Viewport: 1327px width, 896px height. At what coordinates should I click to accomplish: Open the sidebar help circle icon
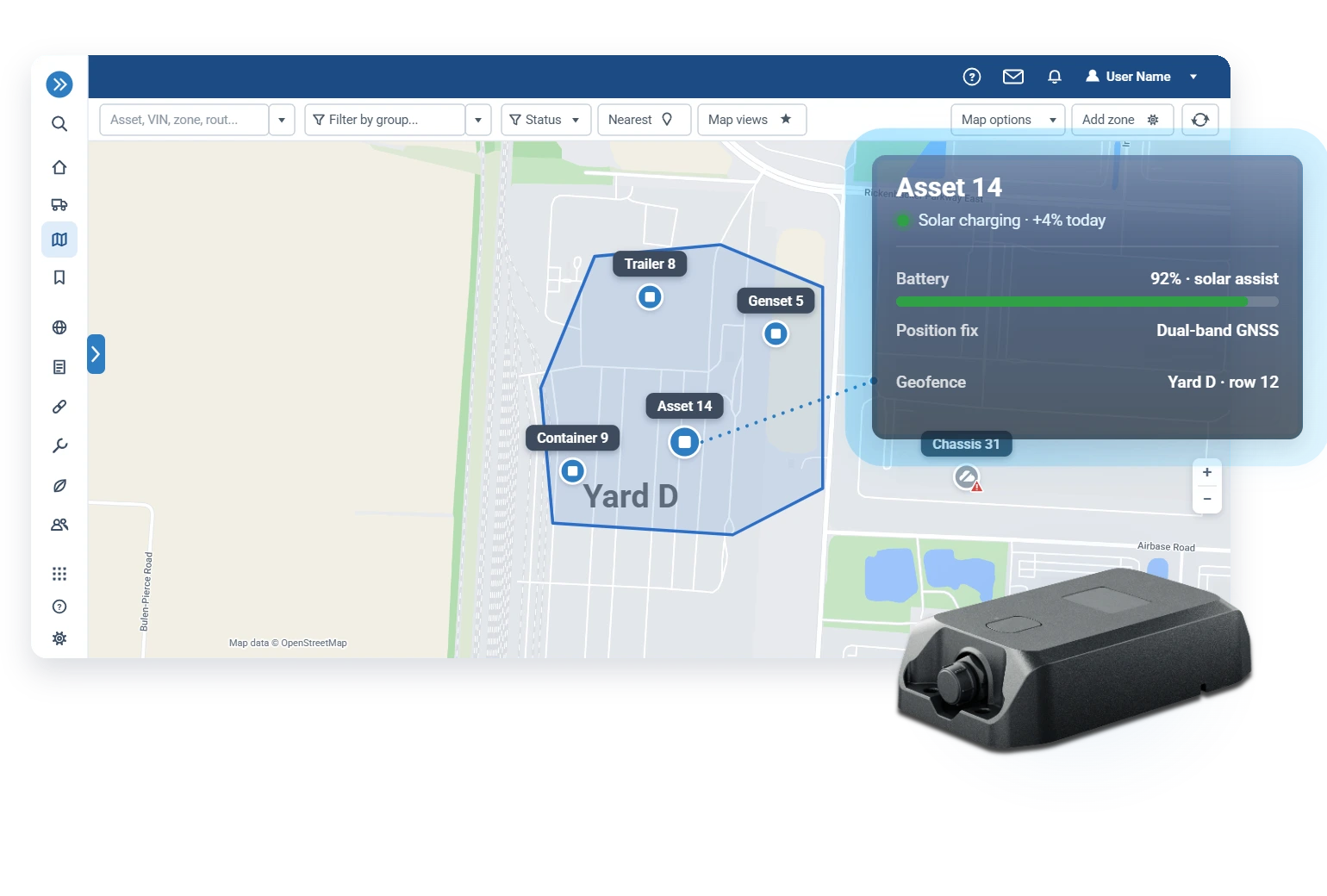pos(59,607)
